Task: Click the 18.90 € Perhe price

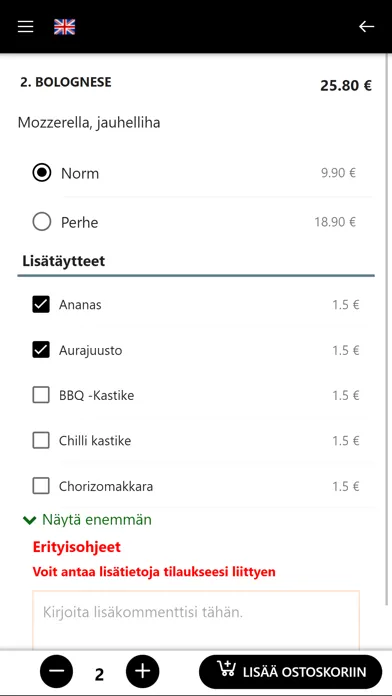Action: click(x=335, y=221)
